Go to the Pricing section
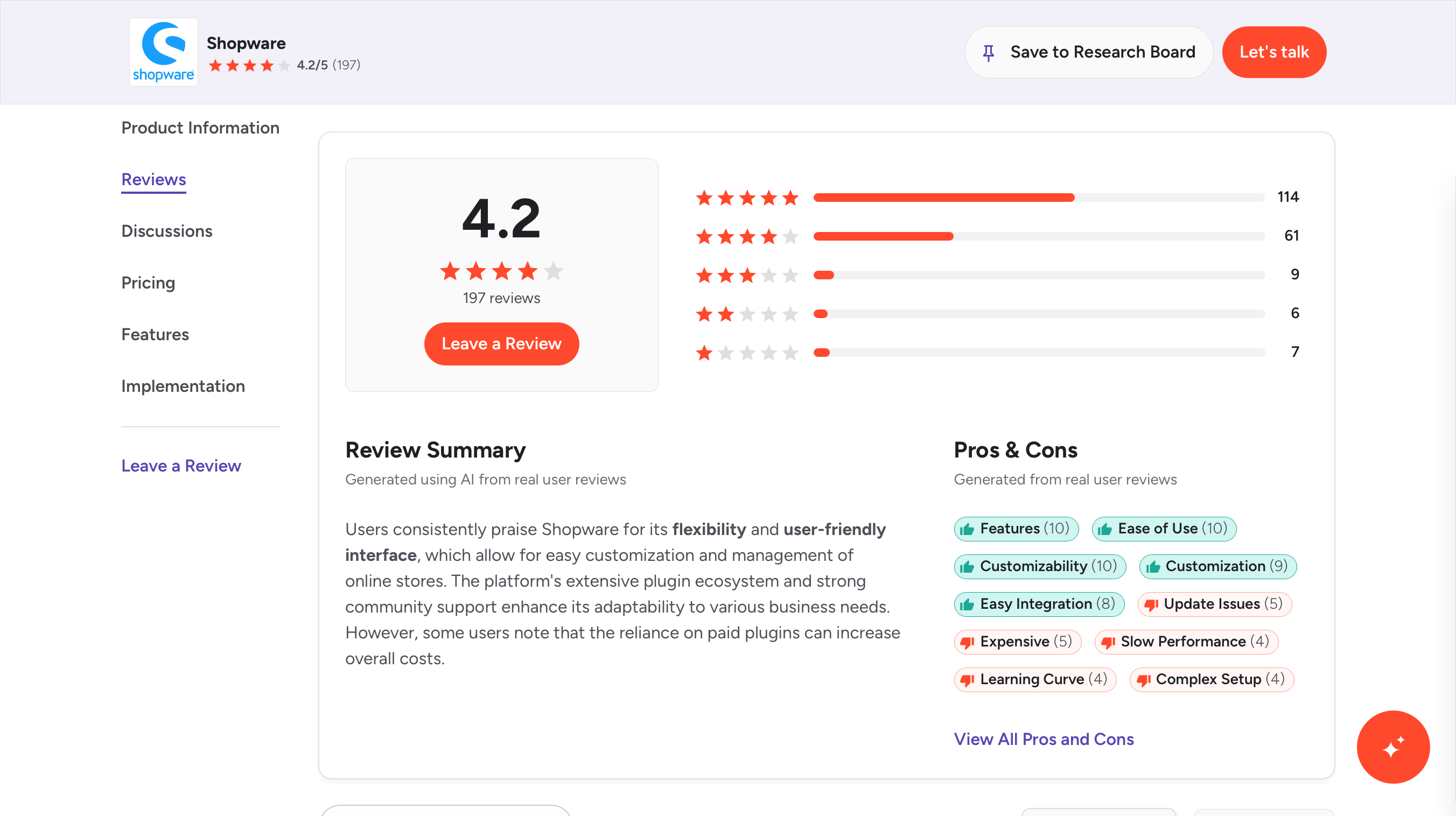This screenshot has height=816, width=1456. [148, 283]
